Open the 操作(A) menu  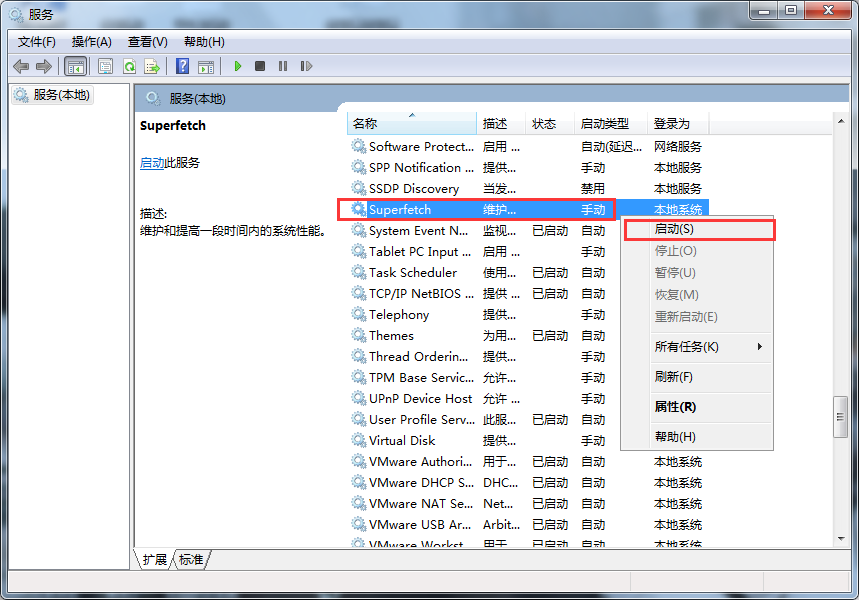point(92,42)
